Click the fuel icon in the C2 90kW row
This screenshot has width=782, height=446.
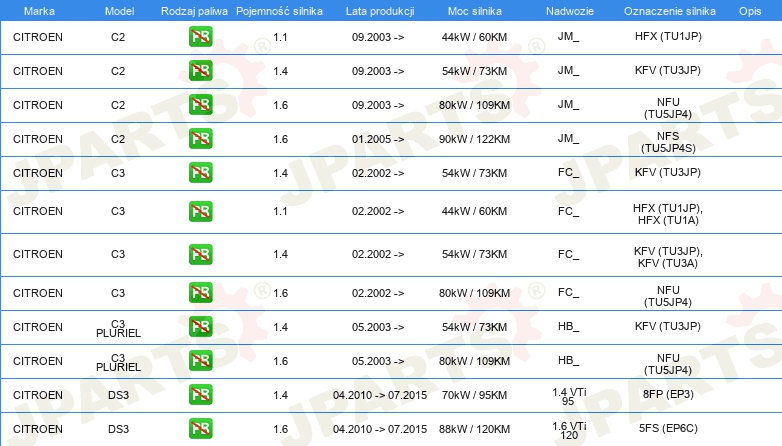coord(200,139)
